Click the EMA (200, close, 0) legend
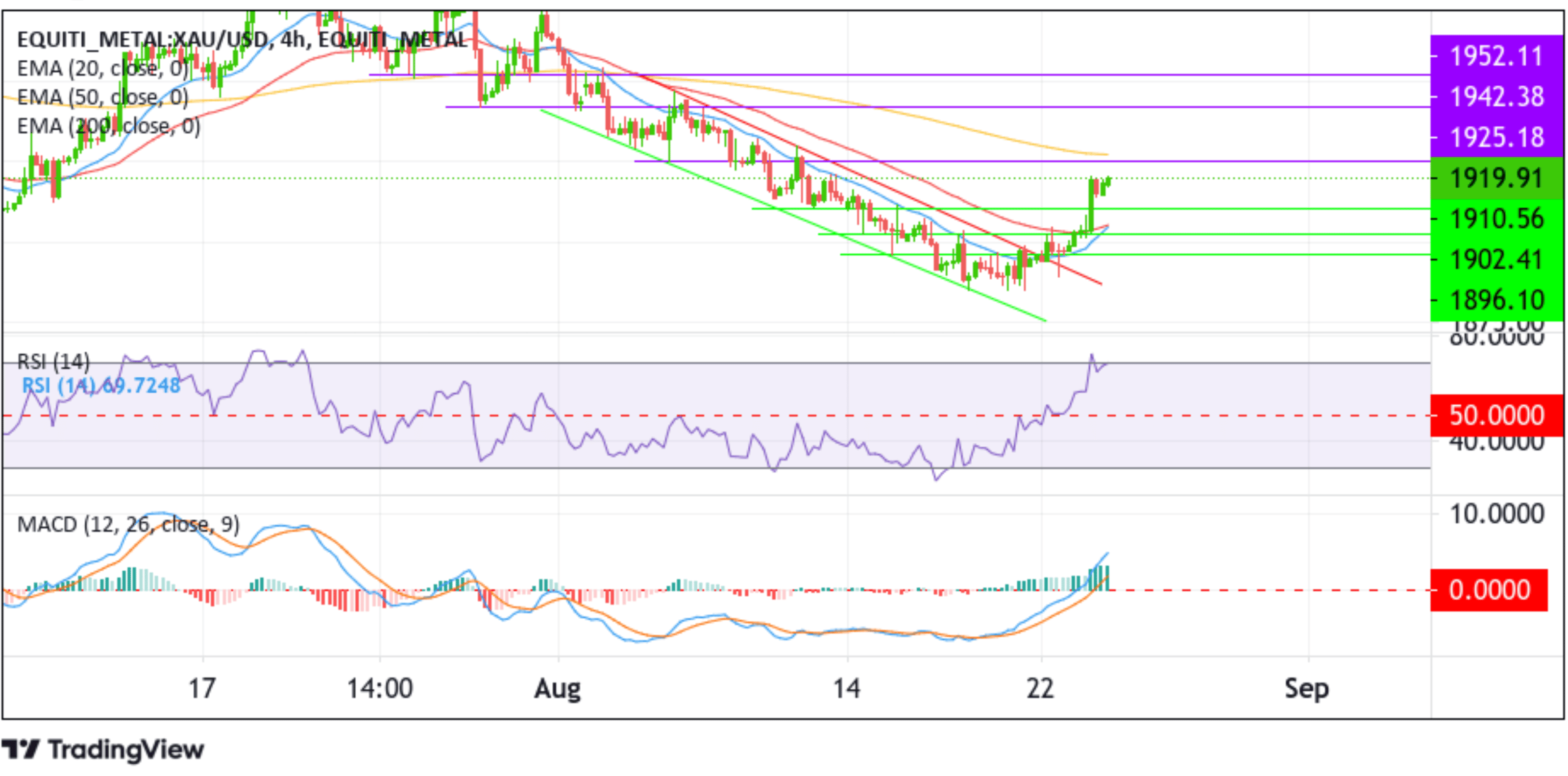This screenshot has height=776, width=1568. pos(109,126)
